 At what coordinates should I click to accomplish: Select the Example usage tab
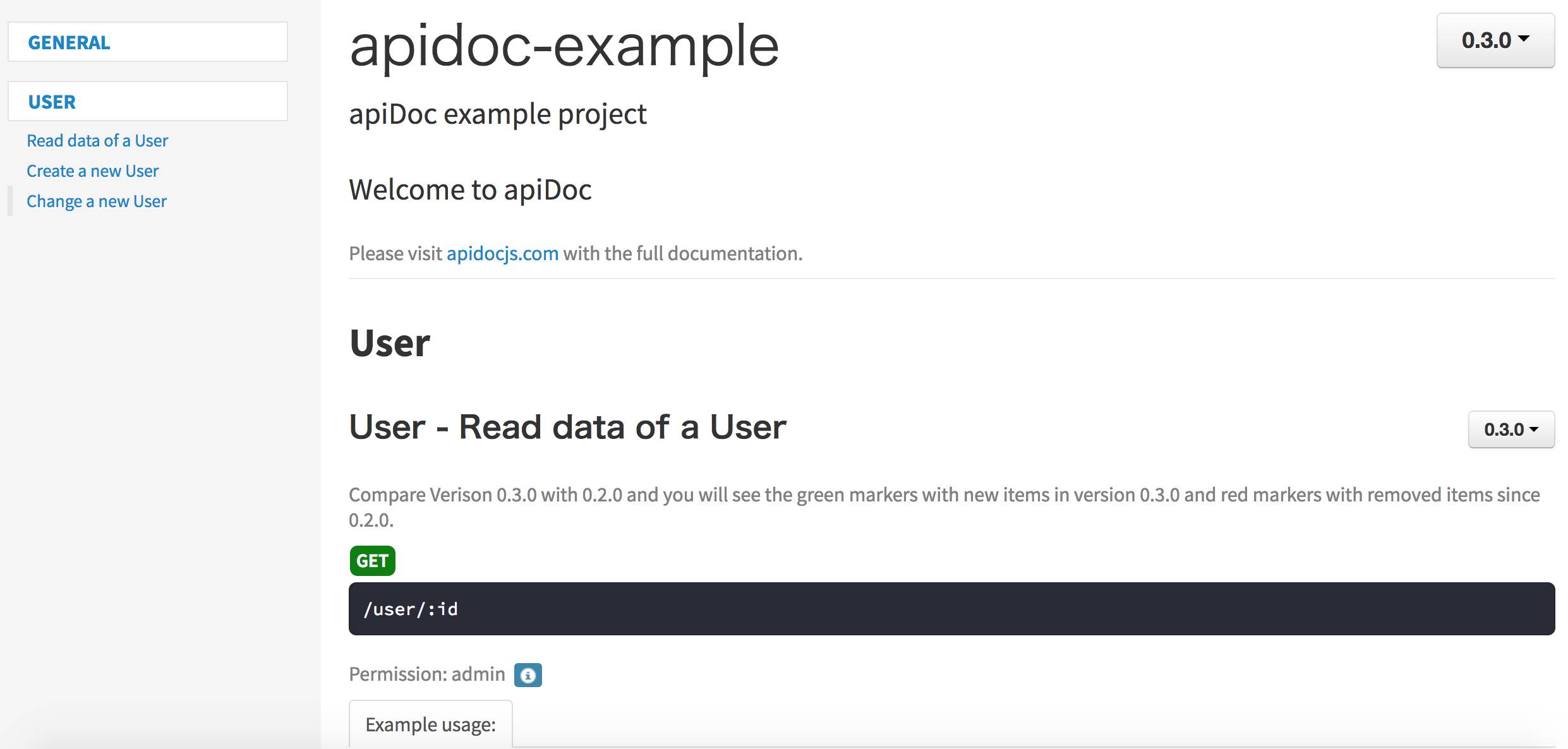click(430, 724)
